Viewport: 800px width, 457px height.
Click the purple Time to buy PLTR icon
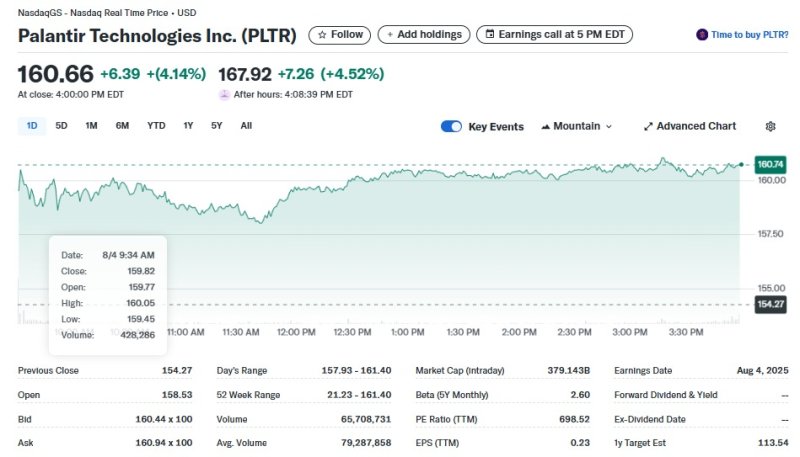pos(702,35)
